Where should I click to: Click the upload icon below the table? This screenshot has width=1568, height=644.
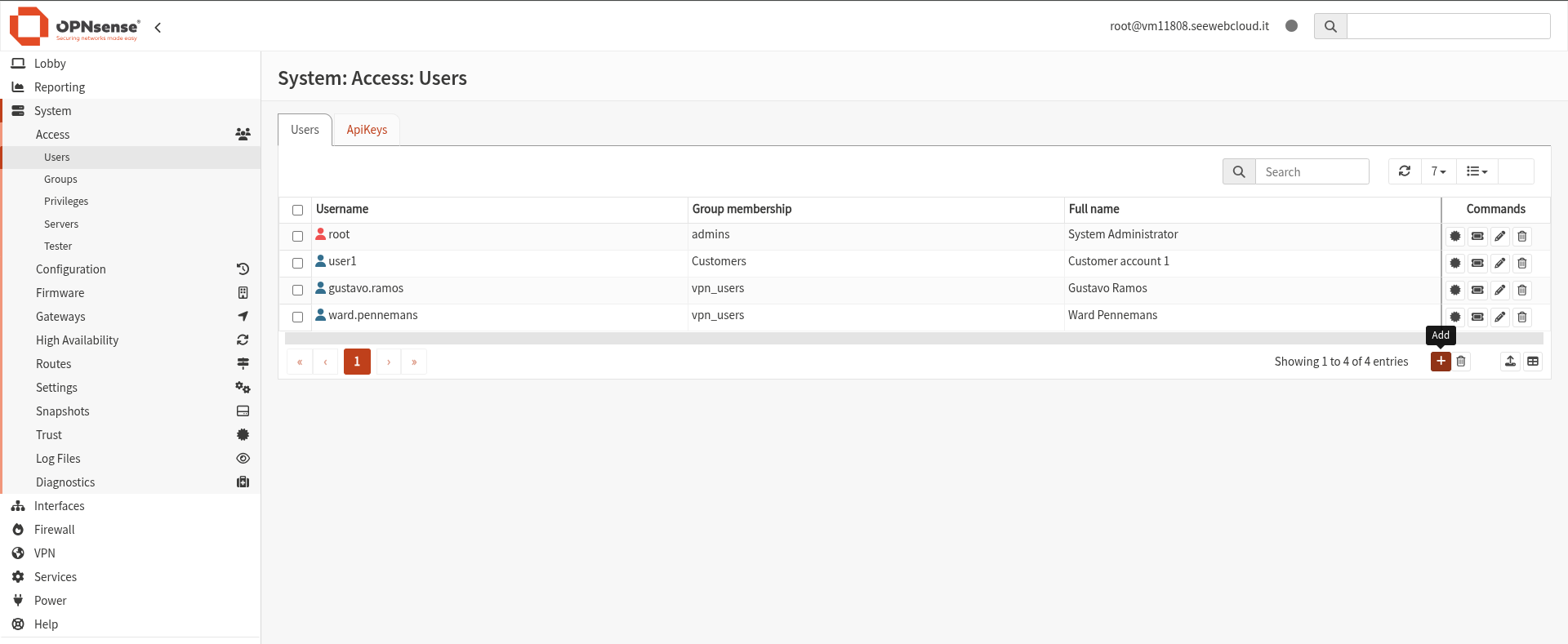click(1510, 362)
